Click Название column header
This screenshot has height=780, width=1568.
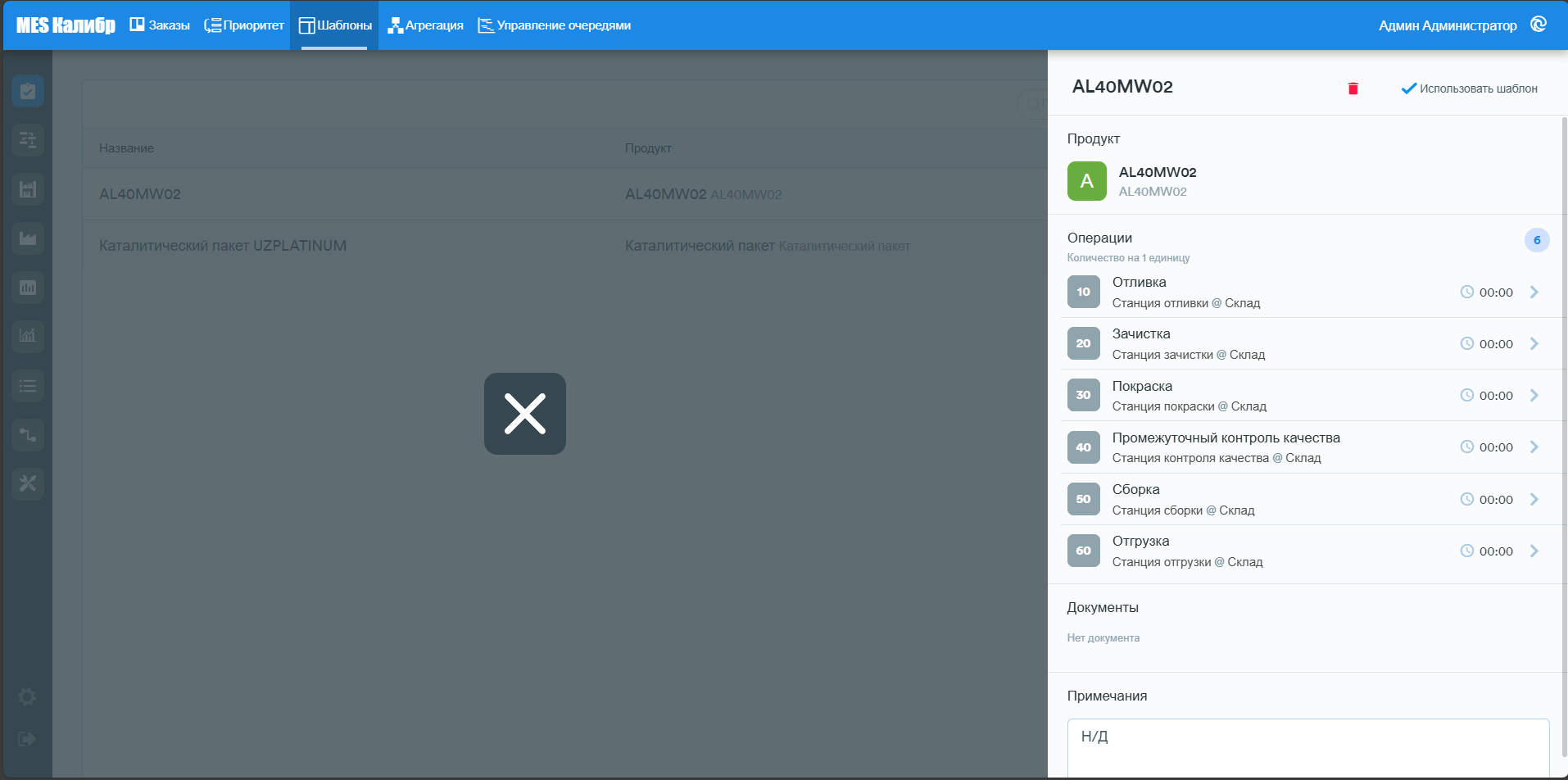[x=126, y=148]
